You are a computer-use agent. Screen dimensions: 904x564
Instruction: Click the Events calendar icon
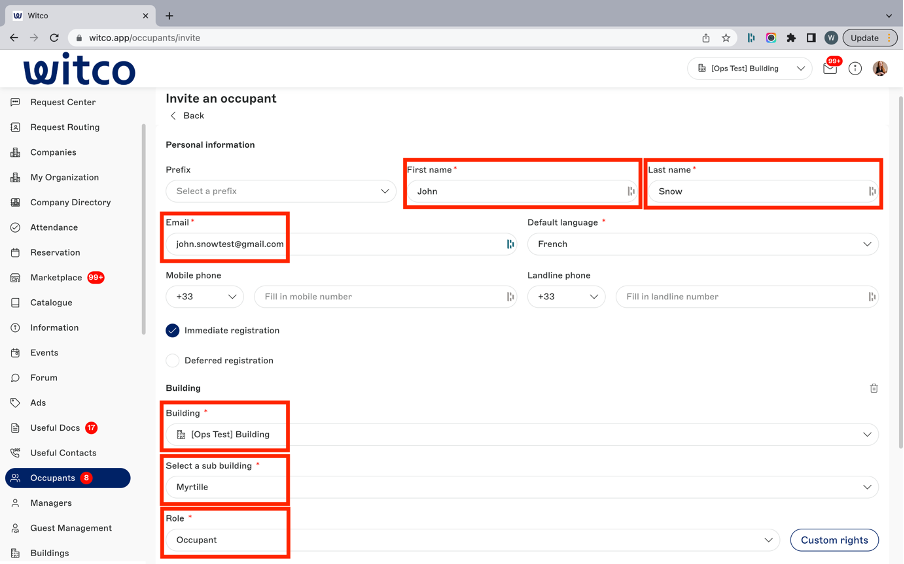click(x=16, y=353)
